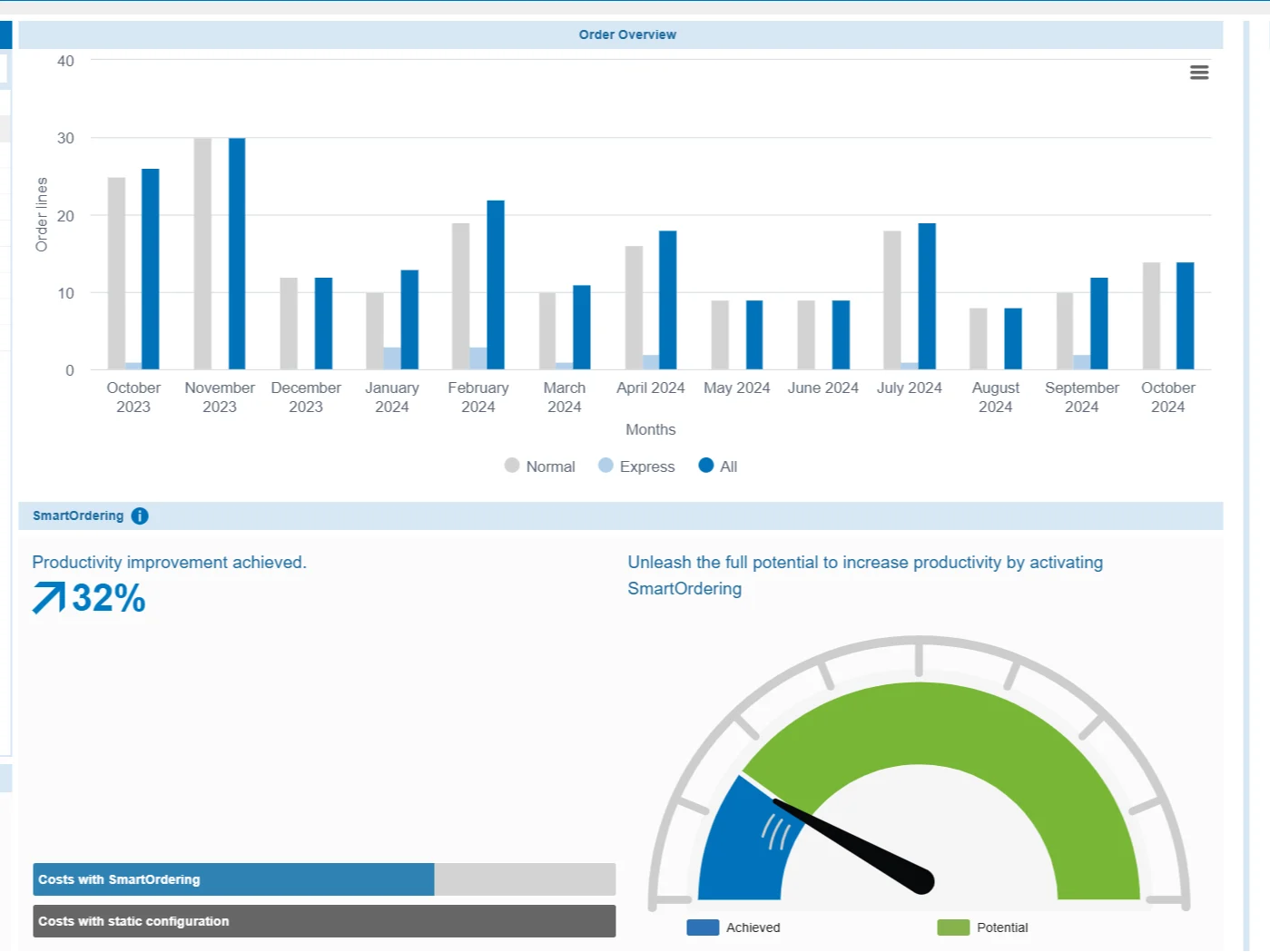This screenshot has width=1270, height=952.
Task: Click the October 2023 Normal gray bar
Action: pyautogui.click(x=116, y=272)
